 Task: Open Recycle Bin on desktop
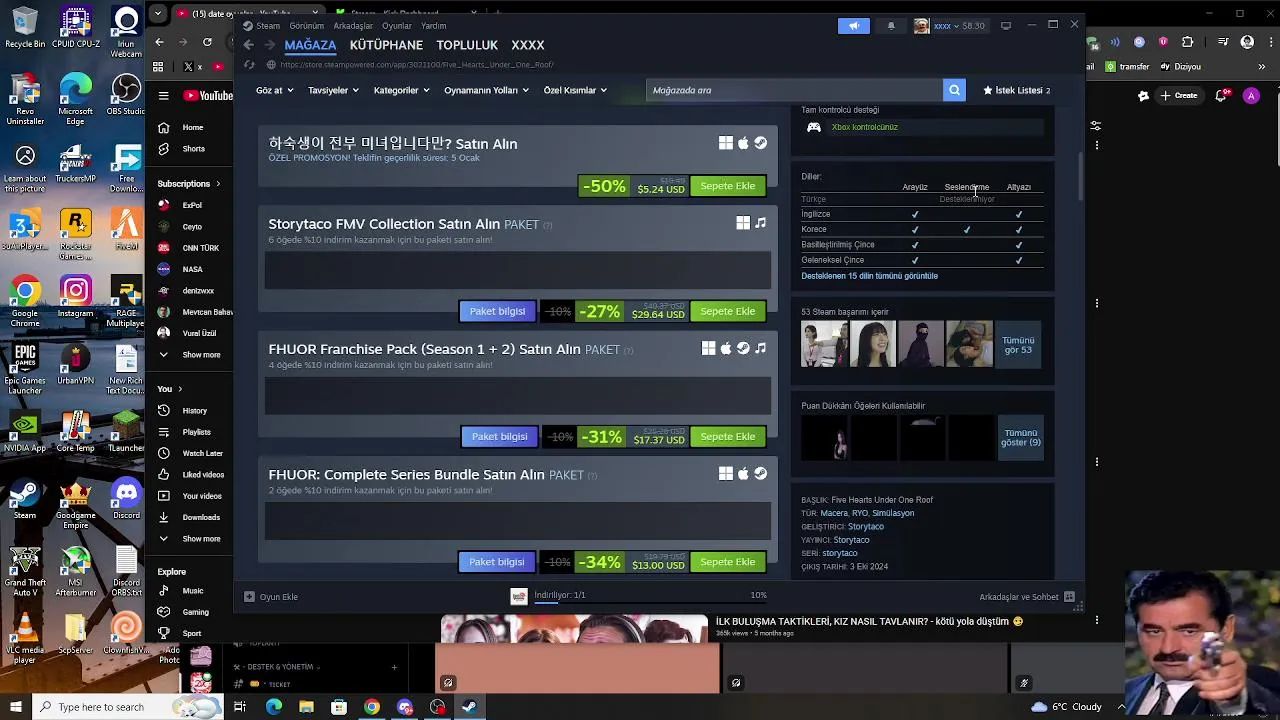25,28
